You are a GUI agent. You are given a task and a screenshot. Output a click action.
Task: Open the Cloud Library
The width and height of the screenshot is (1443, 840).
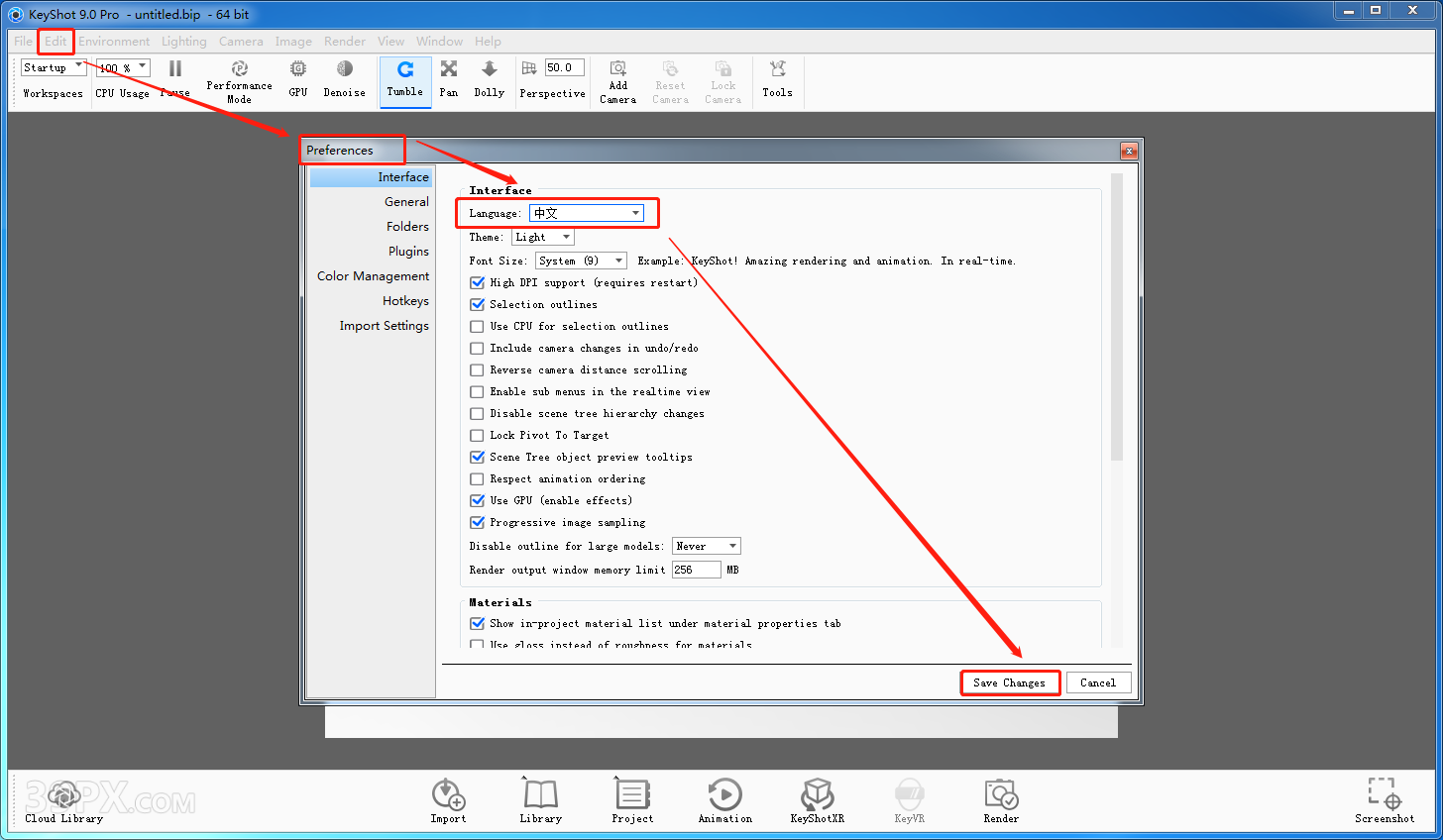63,796
